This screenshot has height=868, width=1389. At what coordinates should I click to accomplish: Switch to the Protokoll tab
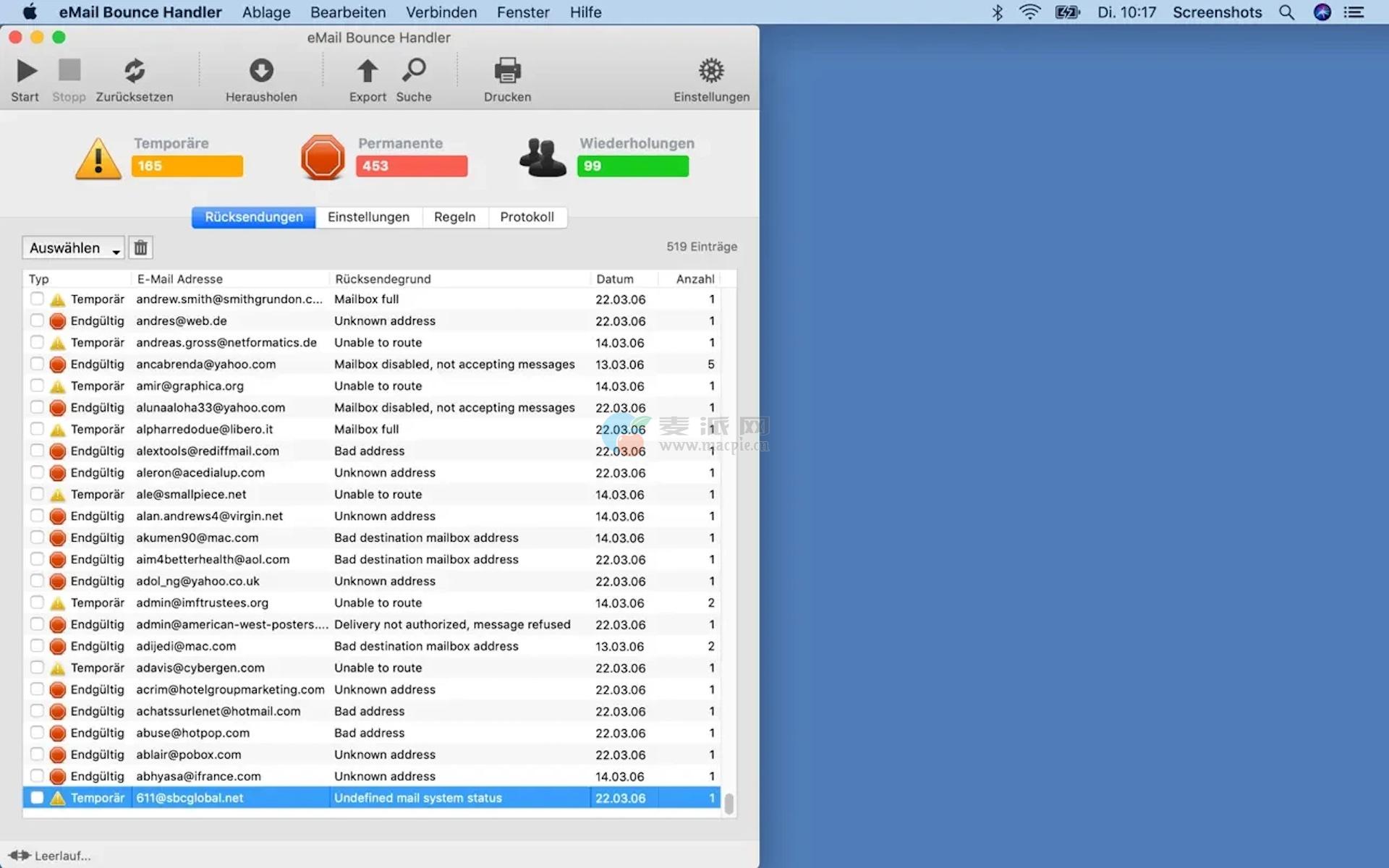tap(527, 217)
